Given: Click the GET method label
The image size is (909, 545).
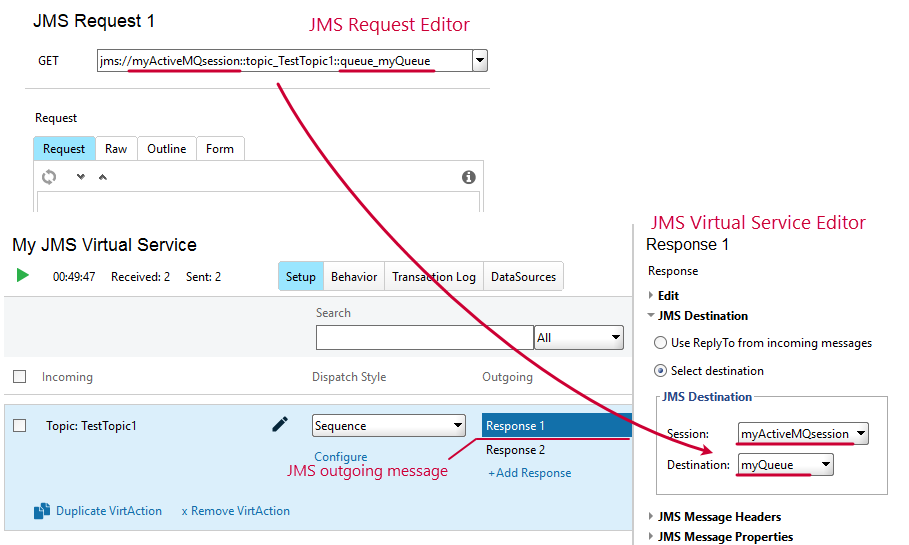Looking at the screenshot, I should pos(48,61).
